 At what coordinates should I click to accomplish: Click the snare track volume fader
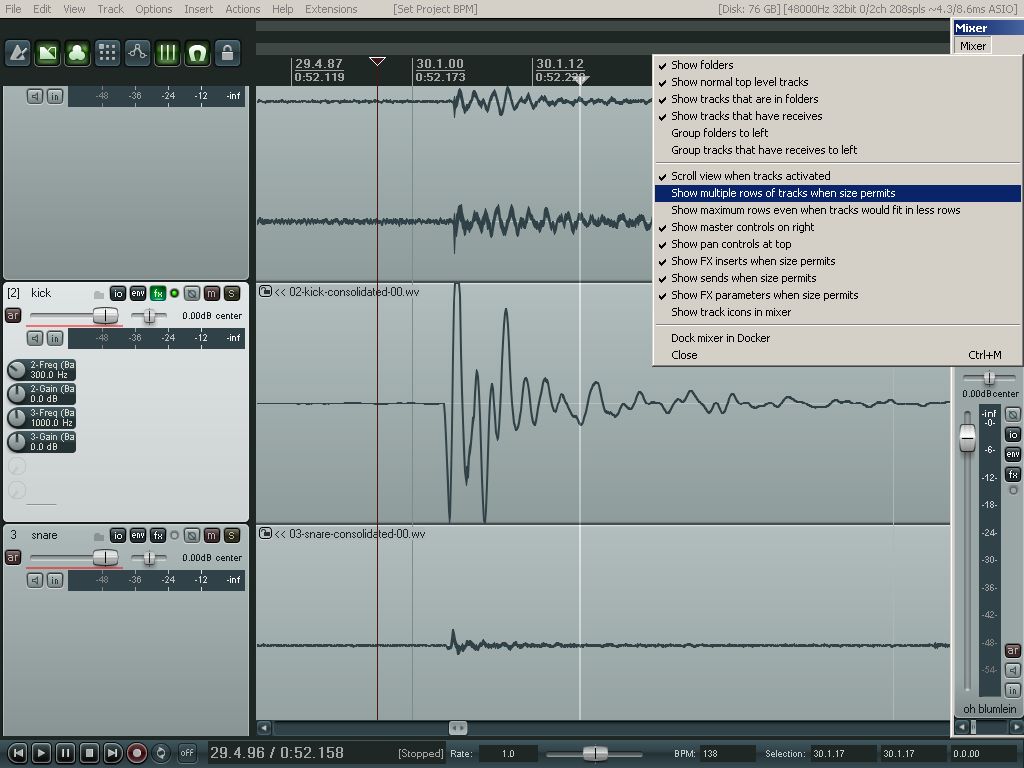point(105,557)
